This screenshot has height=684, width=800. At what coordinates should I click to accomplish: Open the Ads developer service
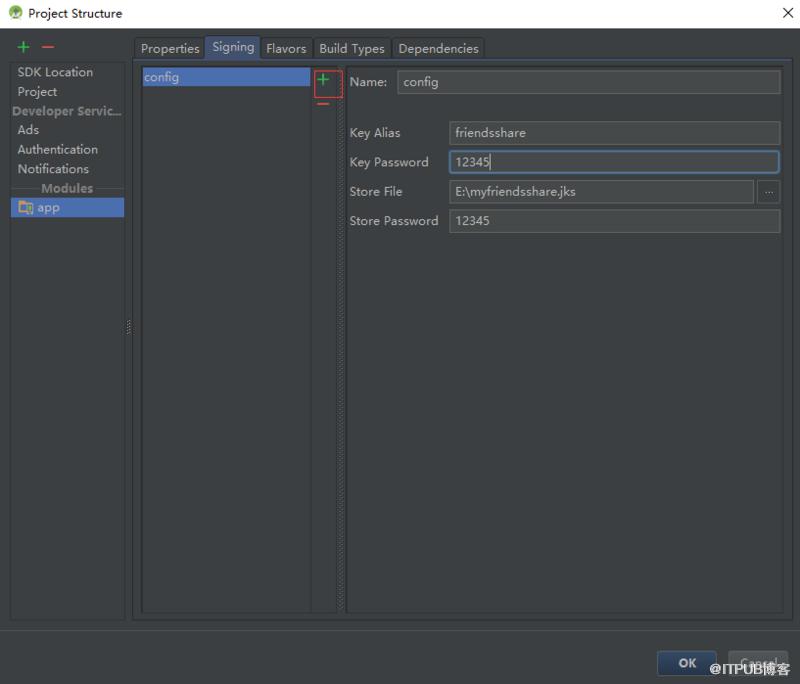(28, 130)
